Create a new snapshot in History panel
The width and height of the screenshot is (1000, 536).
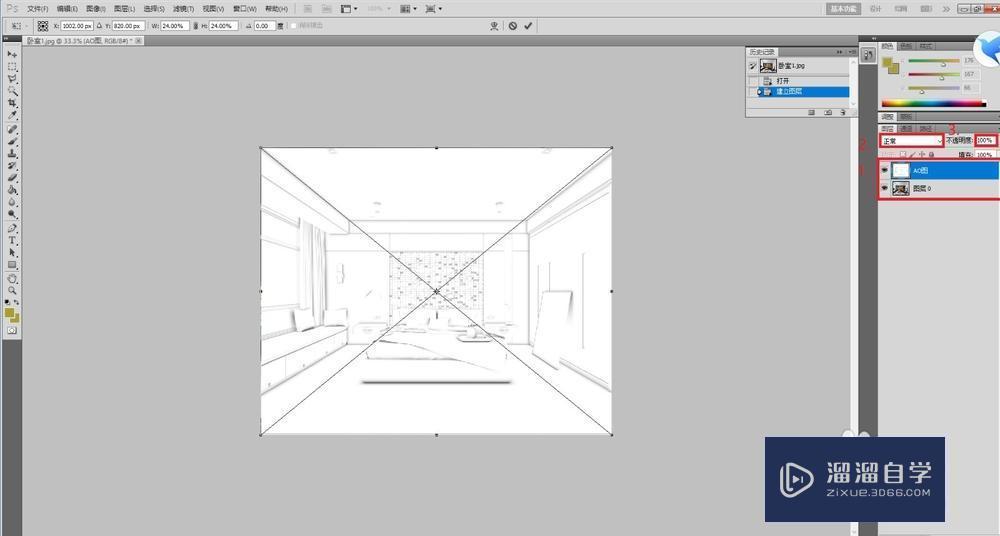click(828, 112)
